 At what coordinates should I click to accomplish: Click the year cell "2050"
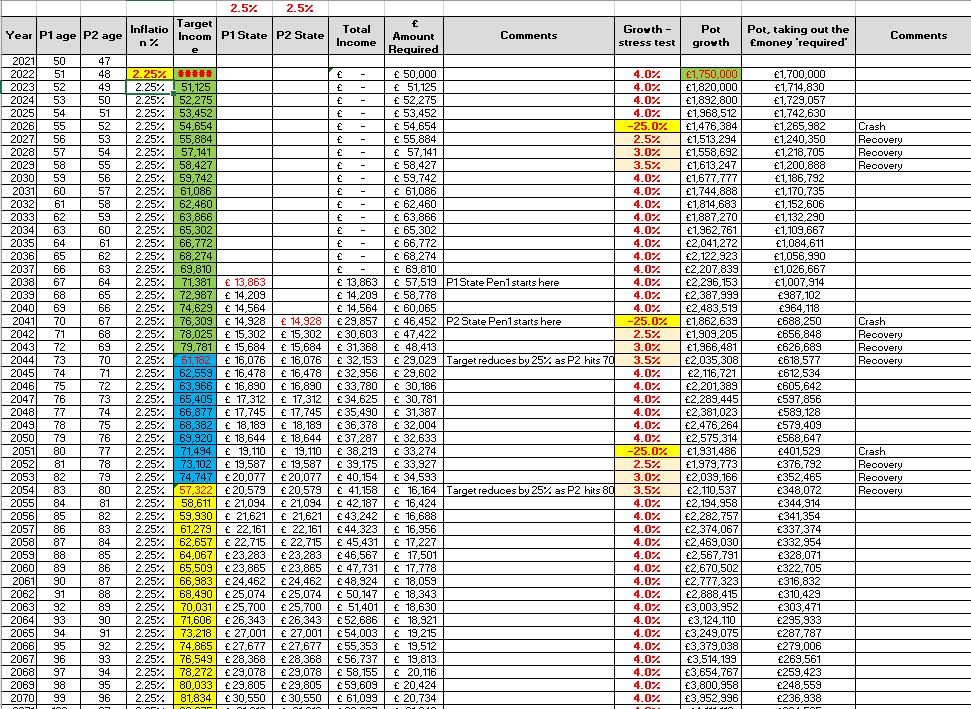[x=19, y=438]
